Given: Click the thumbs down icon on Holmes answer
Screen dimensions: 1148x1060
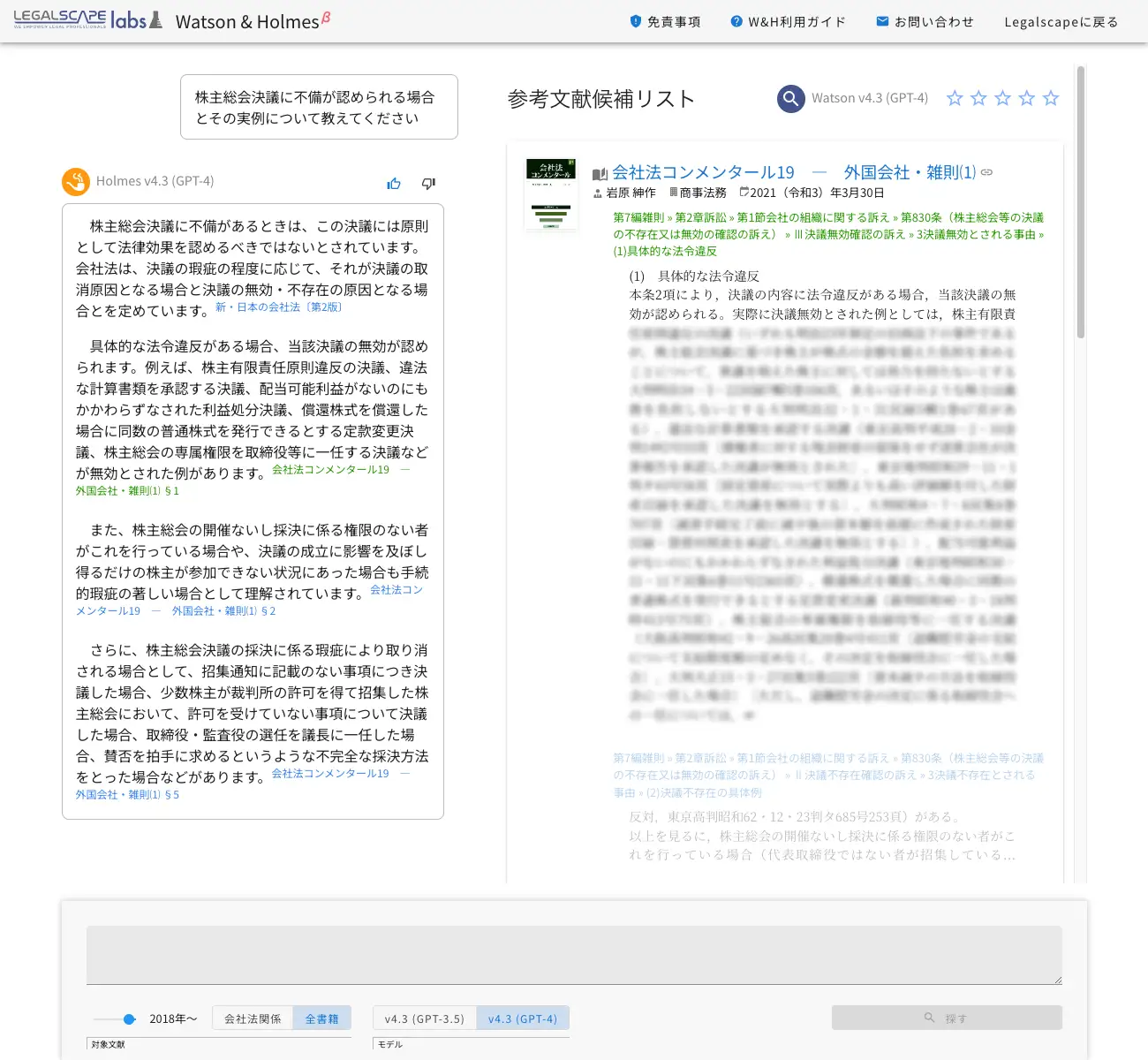Looking at the screenshot, I should click(428, 184).
